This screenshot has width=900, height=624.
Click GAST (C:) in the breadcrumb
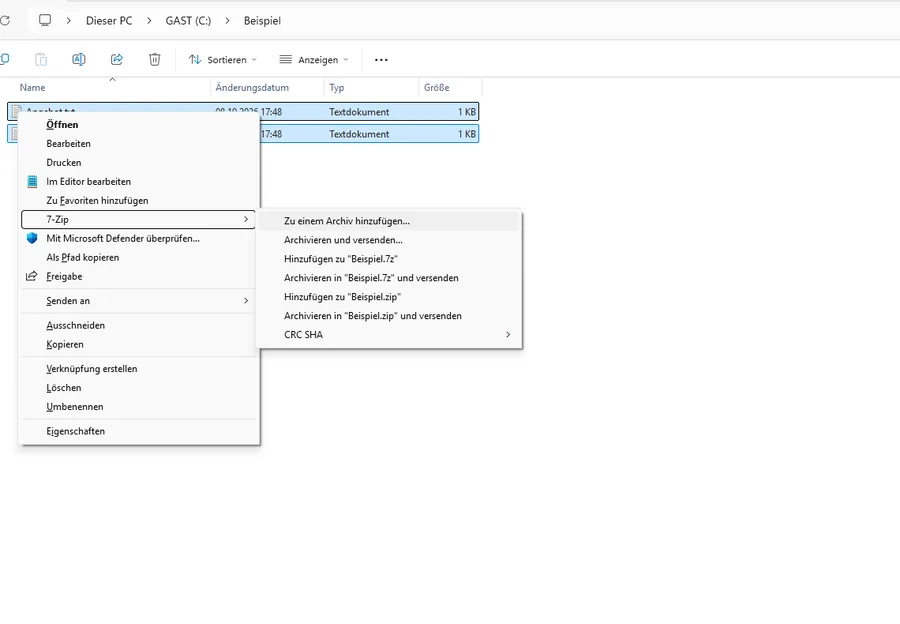click(x=188, y=21)
